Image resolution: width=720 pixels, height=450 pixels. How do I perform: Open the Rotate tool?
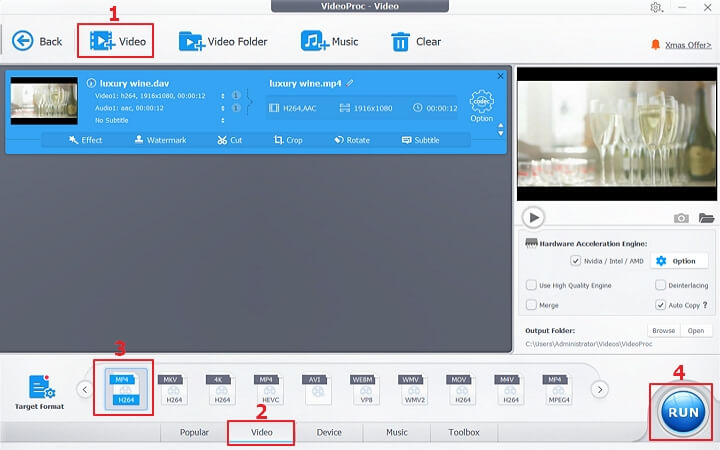(352, 140)
